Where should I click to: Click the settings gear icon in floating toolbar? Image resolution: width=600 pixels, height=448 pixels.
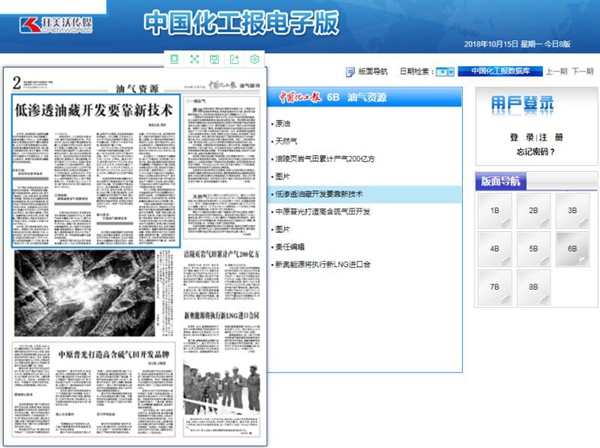pyautogui.click(x=255, y=60)
